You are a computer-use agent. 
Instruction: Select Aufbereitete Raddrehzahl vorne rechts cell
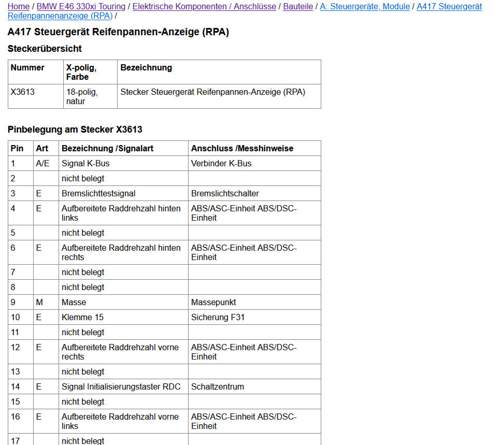(x=123, y=352)
